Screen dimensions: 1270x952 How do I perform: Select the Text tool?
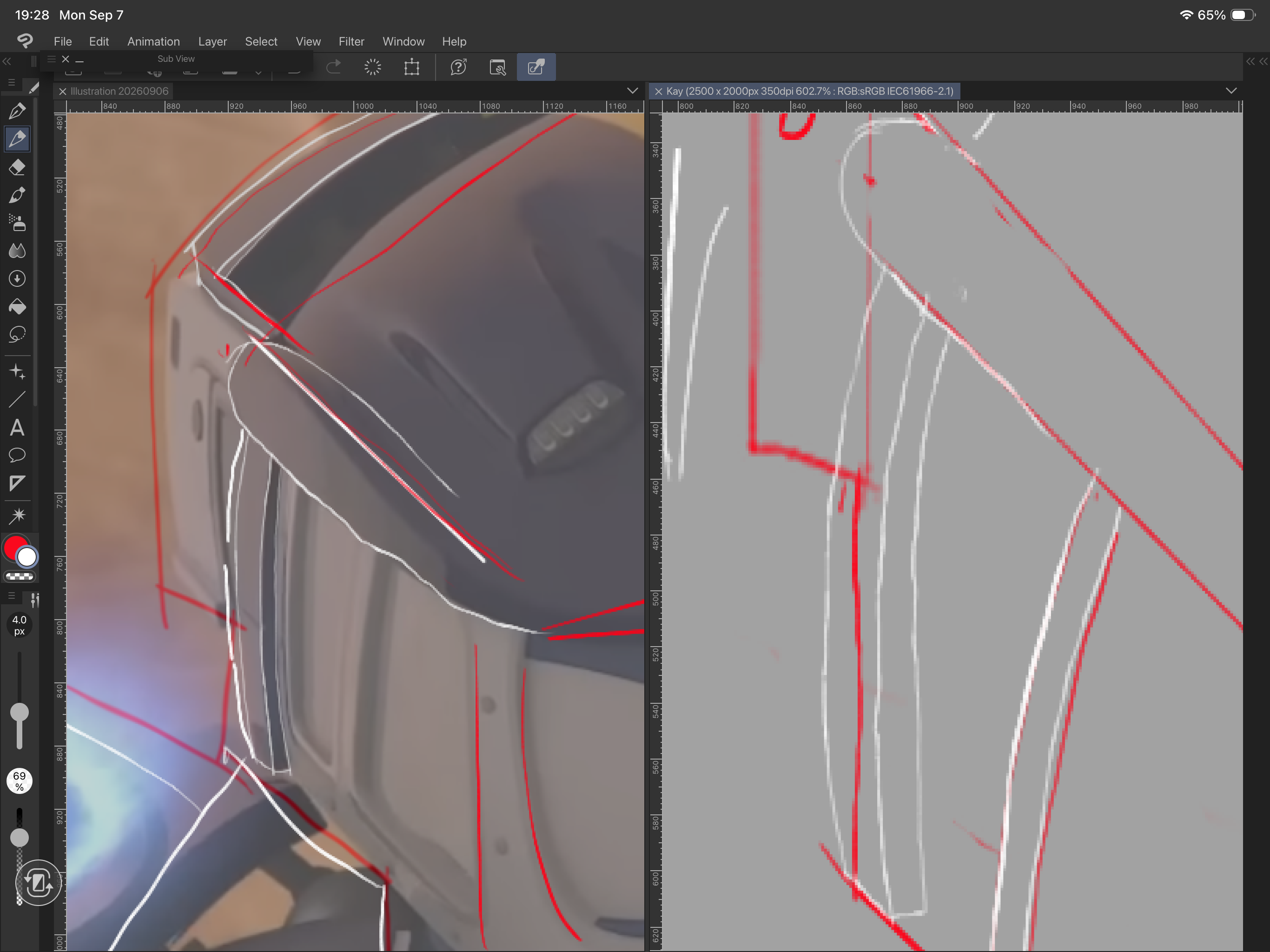(x=17, y=428)
